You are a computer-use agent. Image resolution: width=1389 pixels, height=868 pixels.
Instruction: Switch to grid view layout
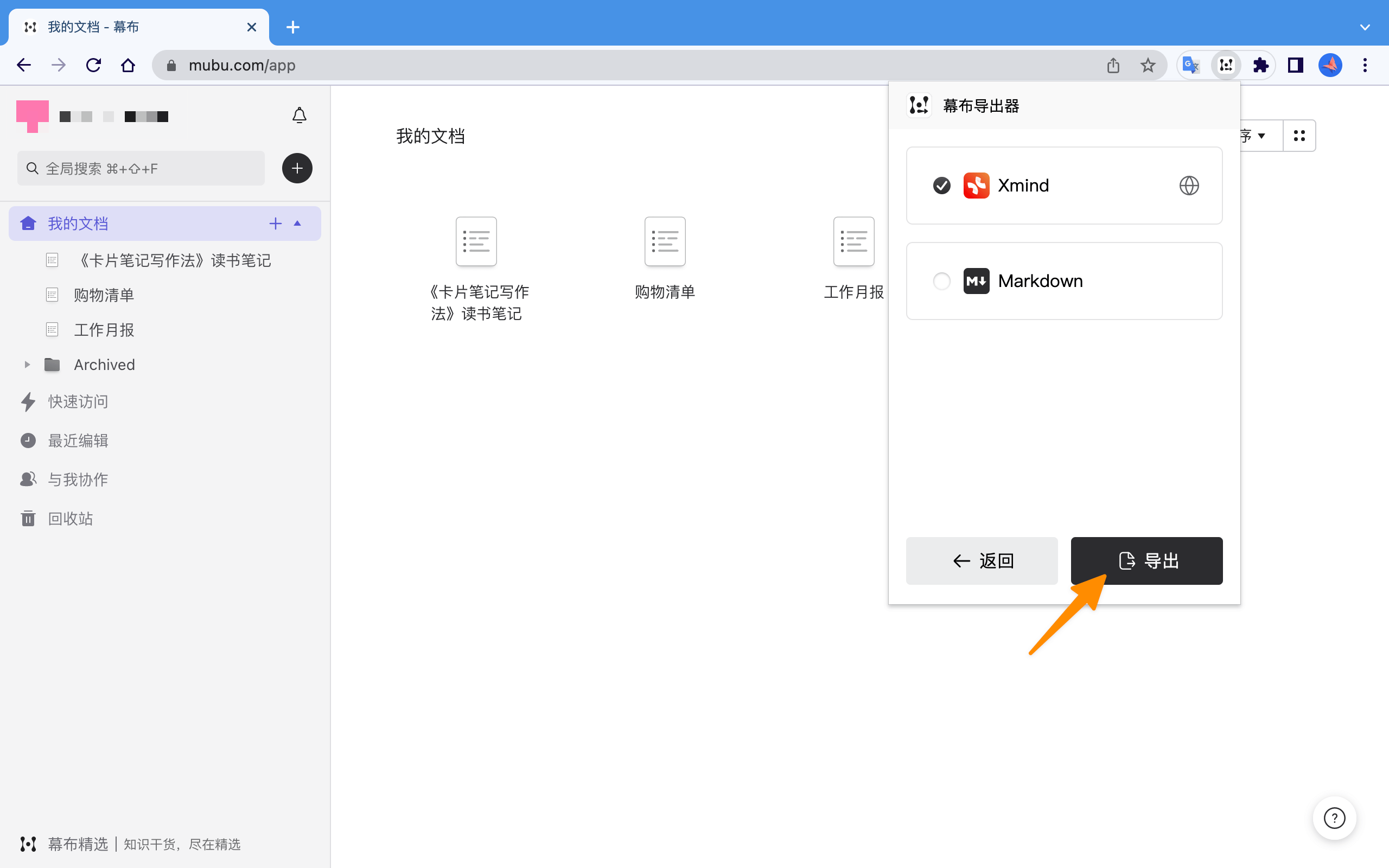(x=1299, y=136)
